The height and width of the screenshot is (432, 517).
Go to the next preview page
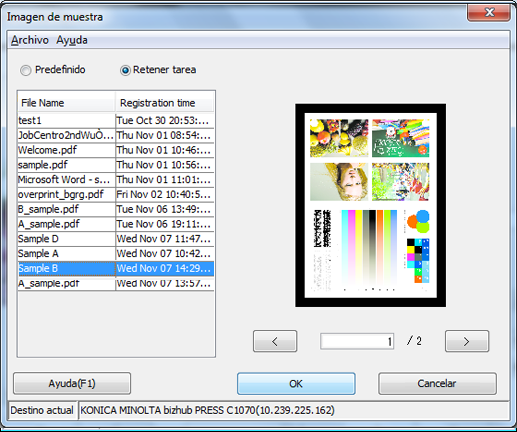point(467,341)
